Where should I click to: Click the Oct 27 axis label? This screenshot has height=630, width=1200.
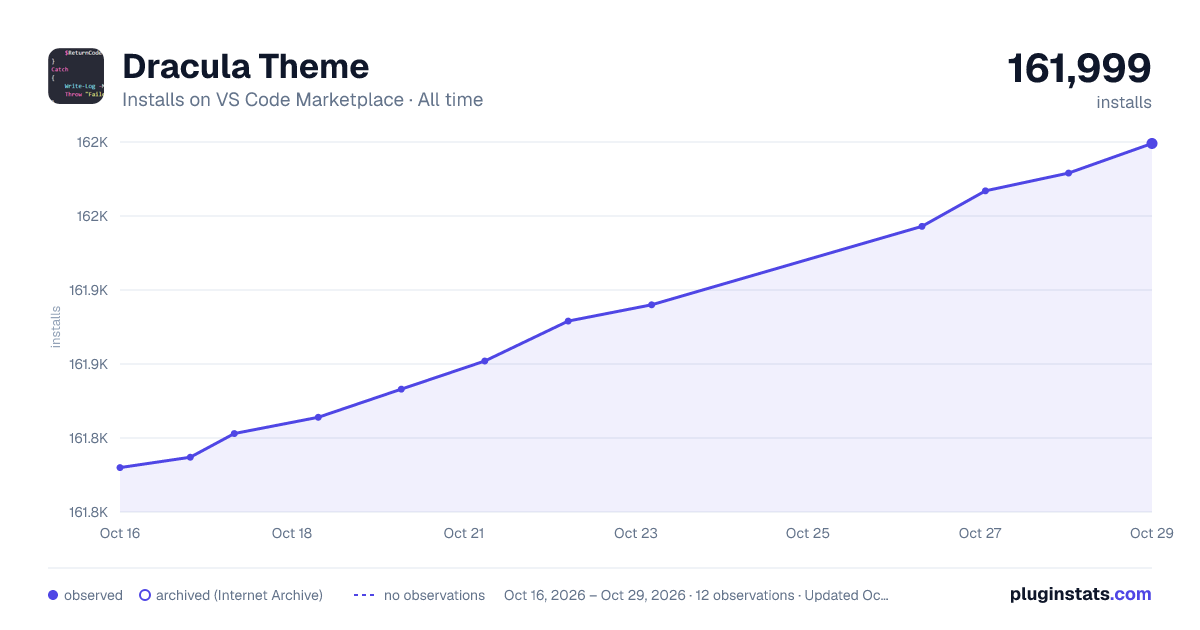point(980,533)
